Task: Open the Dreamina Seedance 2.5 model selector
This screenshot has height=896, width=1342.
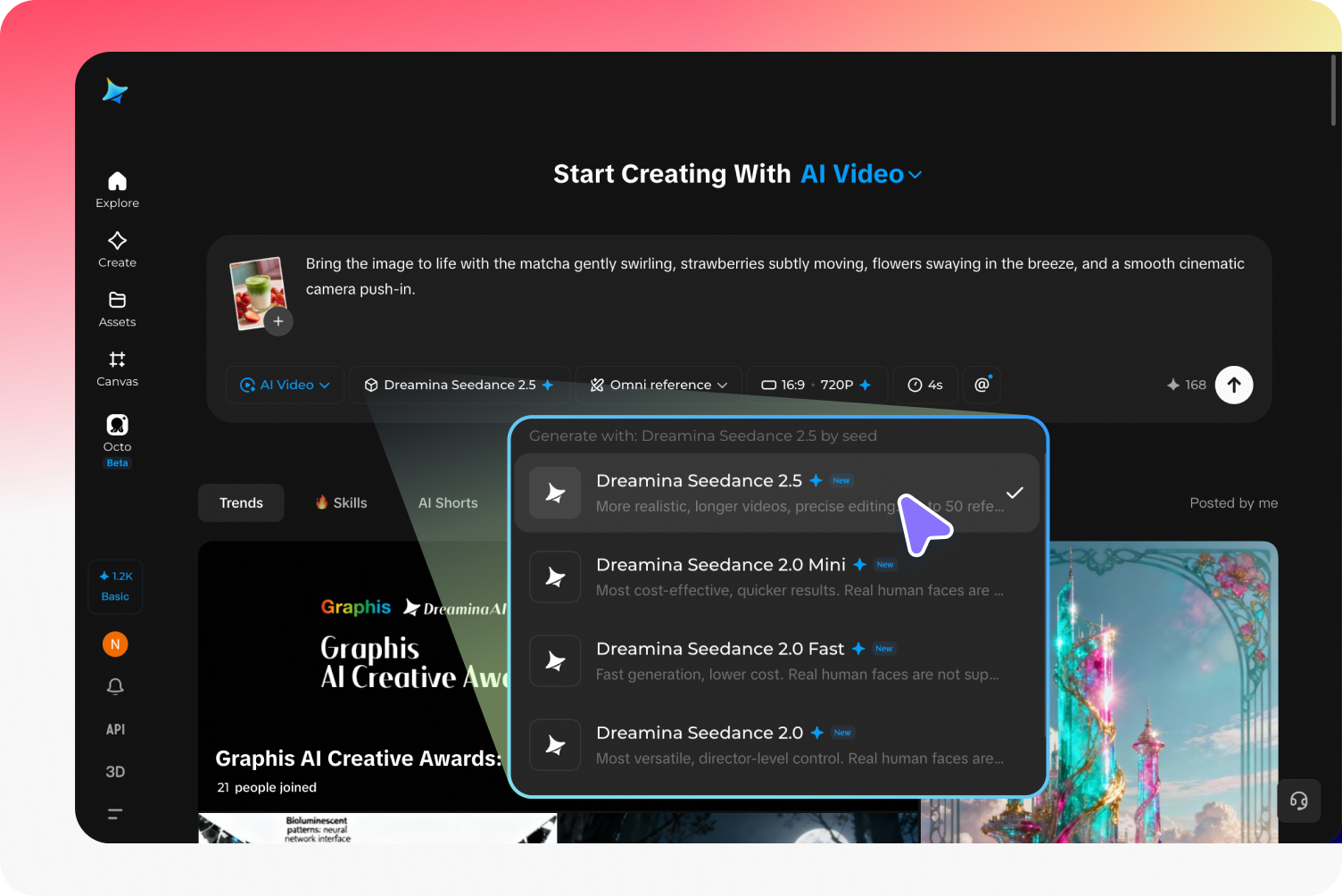Action: point(459,385)
